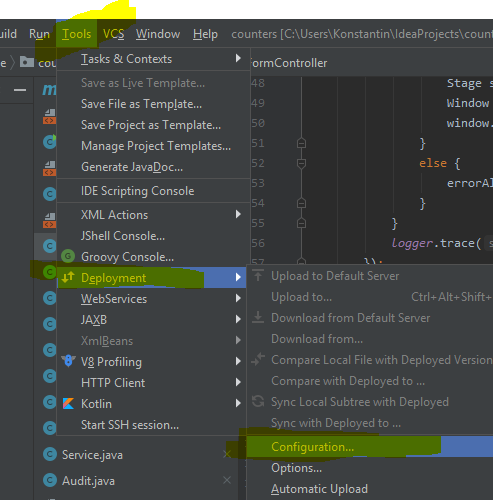Open the Window menu
This screenshot has height=500, width=493.
(x=158, y=34)
